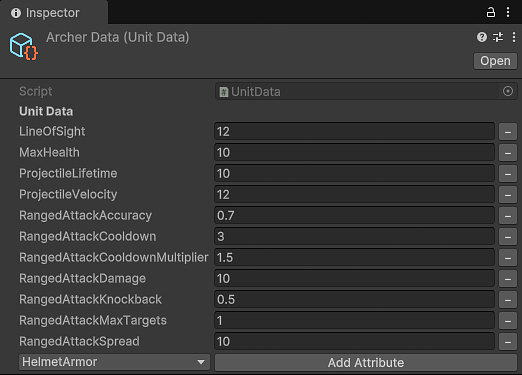Edit the RangedAttackDamage value field
The width and height of the screenshot is (522, 375).
point(354,278)
